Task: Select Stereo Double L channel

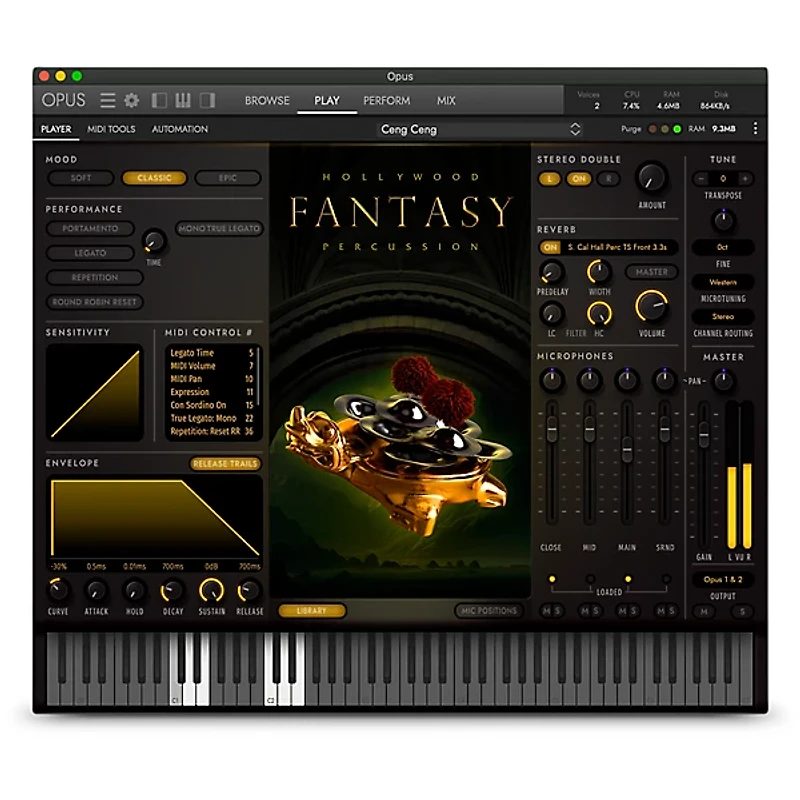Action: tap(549, 179)
